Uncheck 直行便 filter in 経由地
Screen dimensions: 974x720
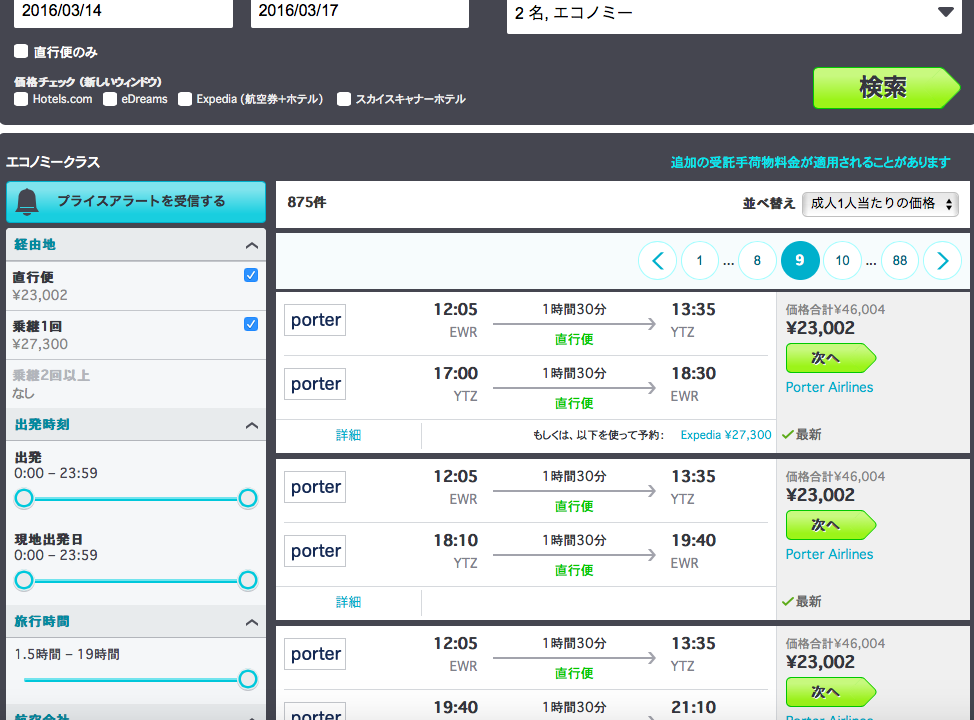(251, 275)
